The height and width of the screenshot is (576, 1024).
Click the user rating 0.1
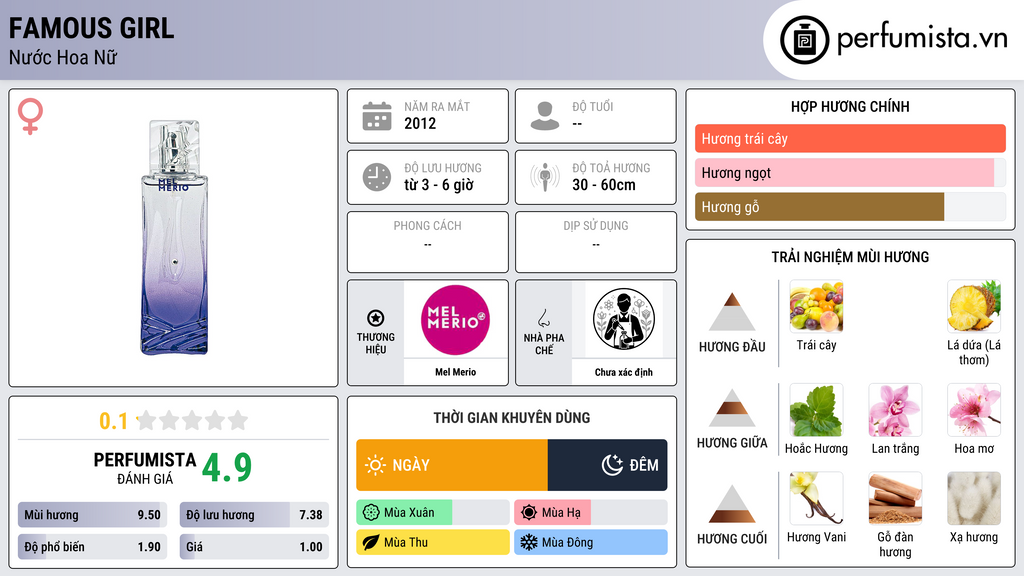coord(114,421)
